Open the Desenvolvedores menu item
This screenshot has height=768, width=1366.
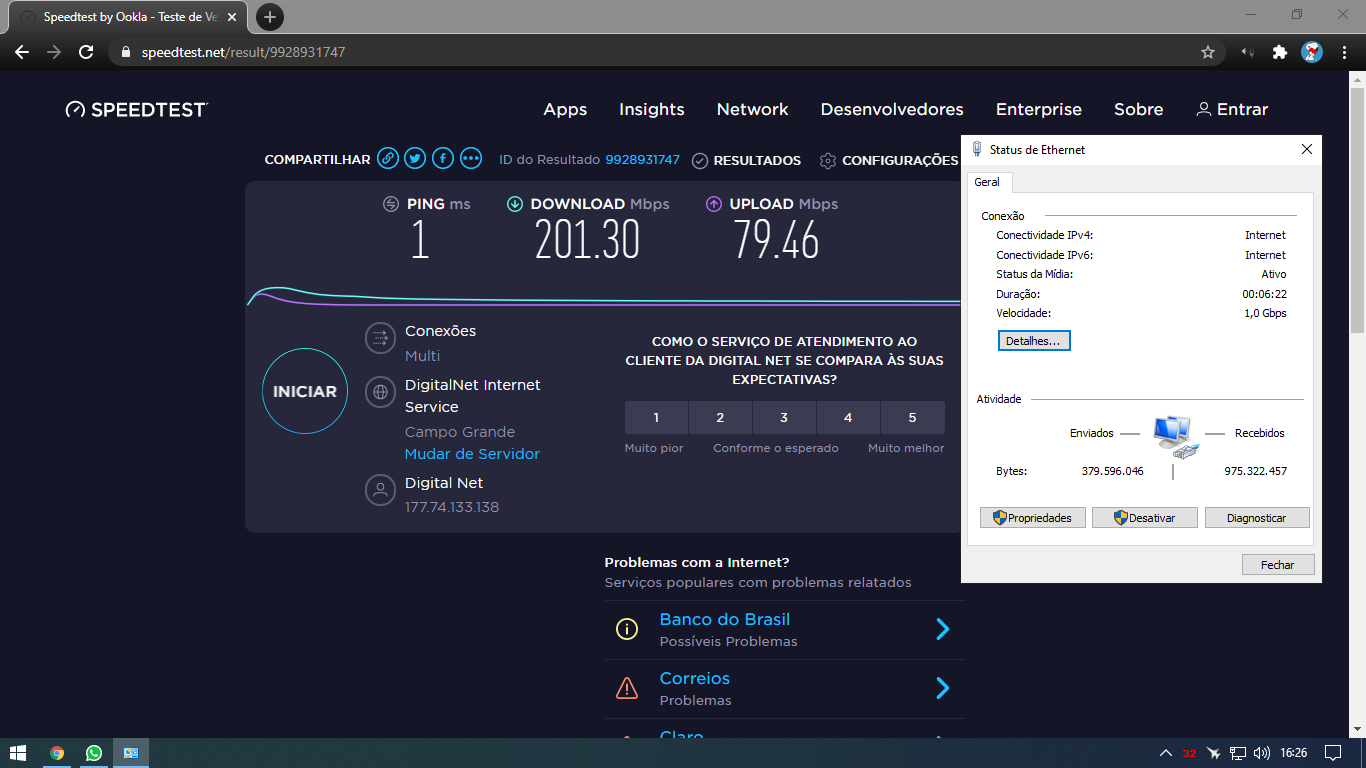tap(892, 109)
